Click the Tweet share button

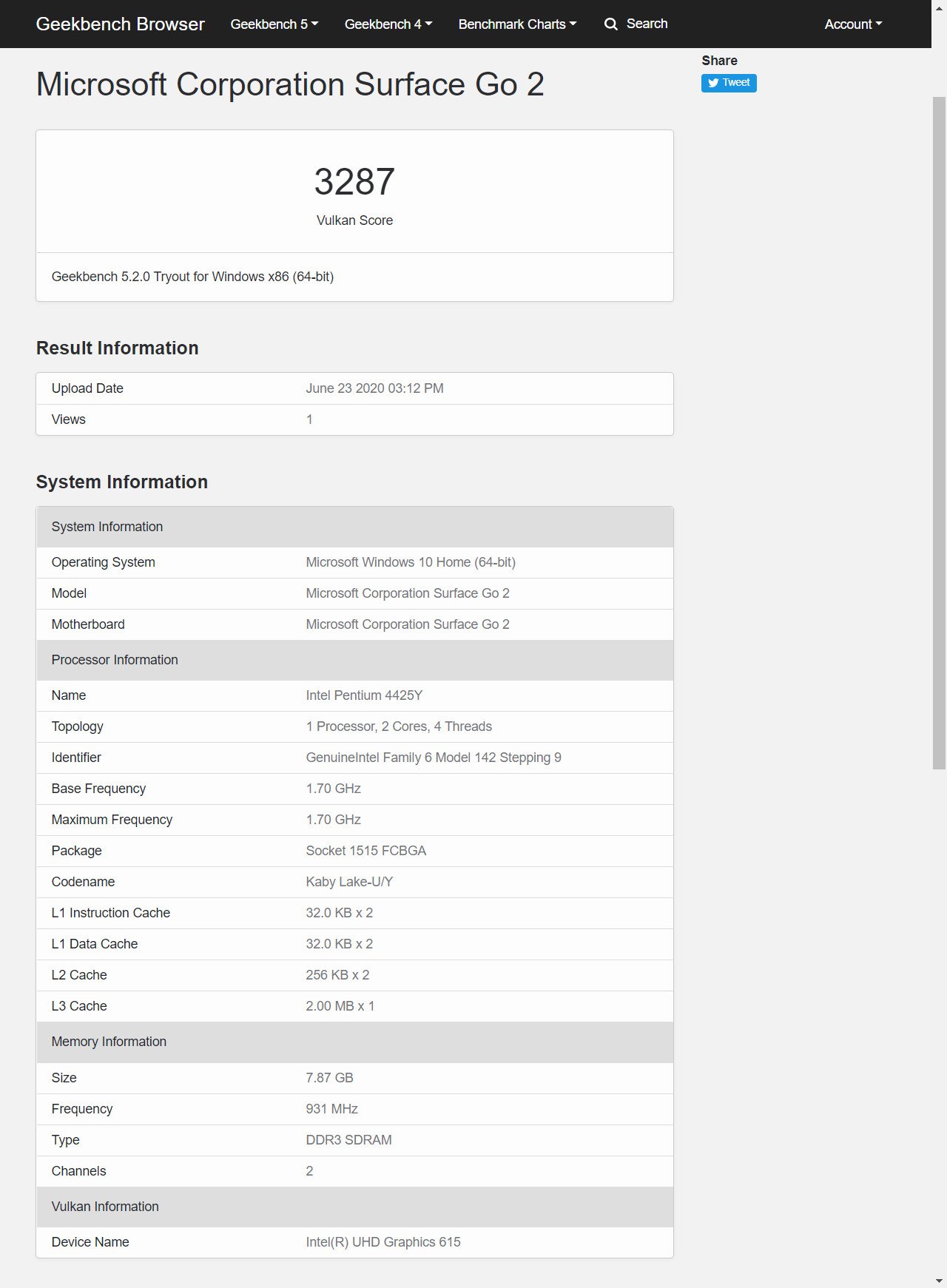point(729,83)
